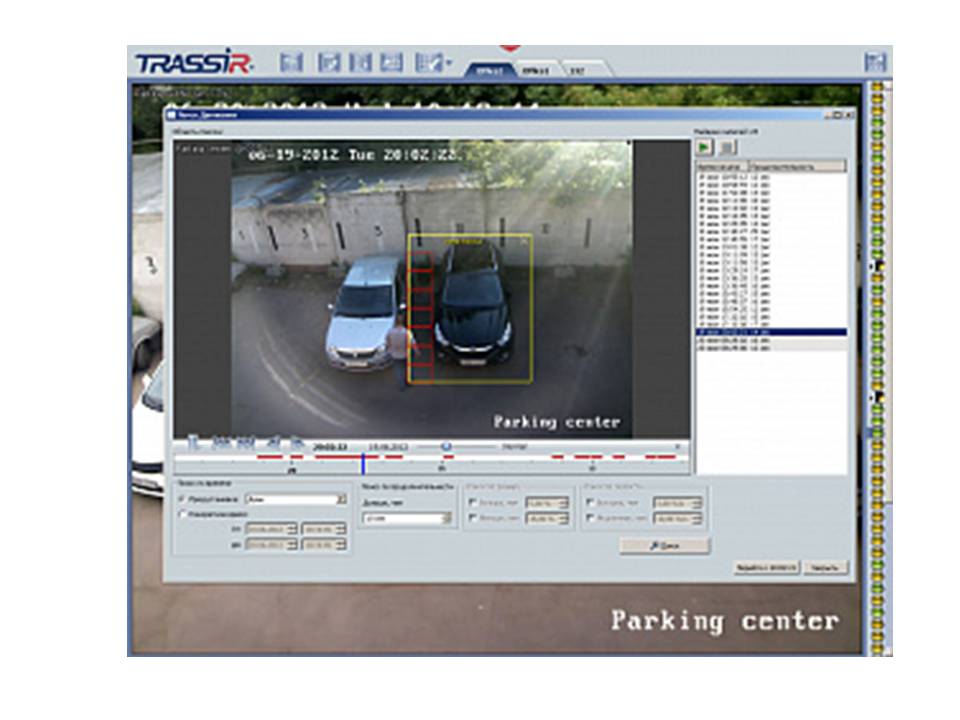Click the third playback icon below the video preview
The image size is (960, 720).
click(246, 442)
